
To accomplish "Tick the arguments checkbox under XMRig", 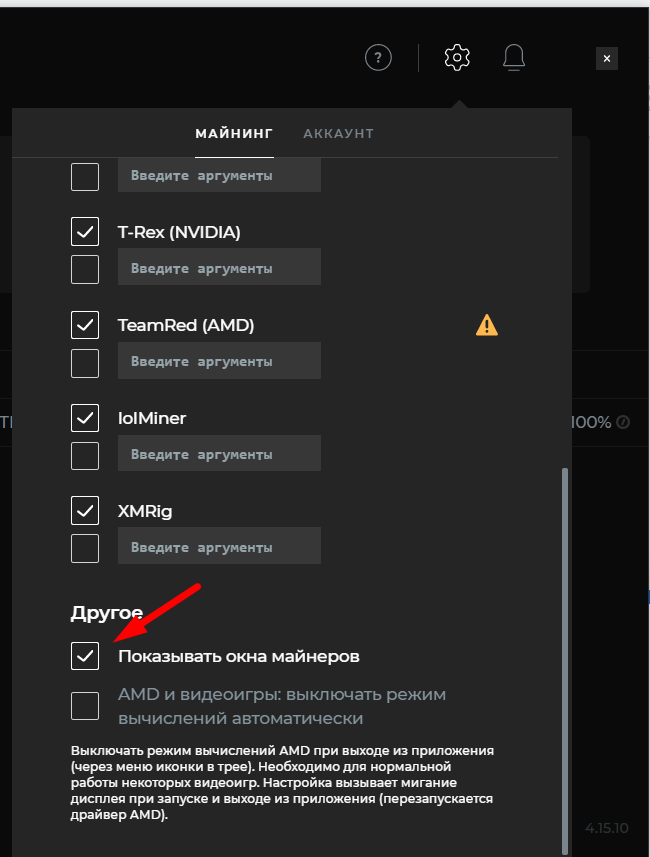I will (x=85, y=548).
